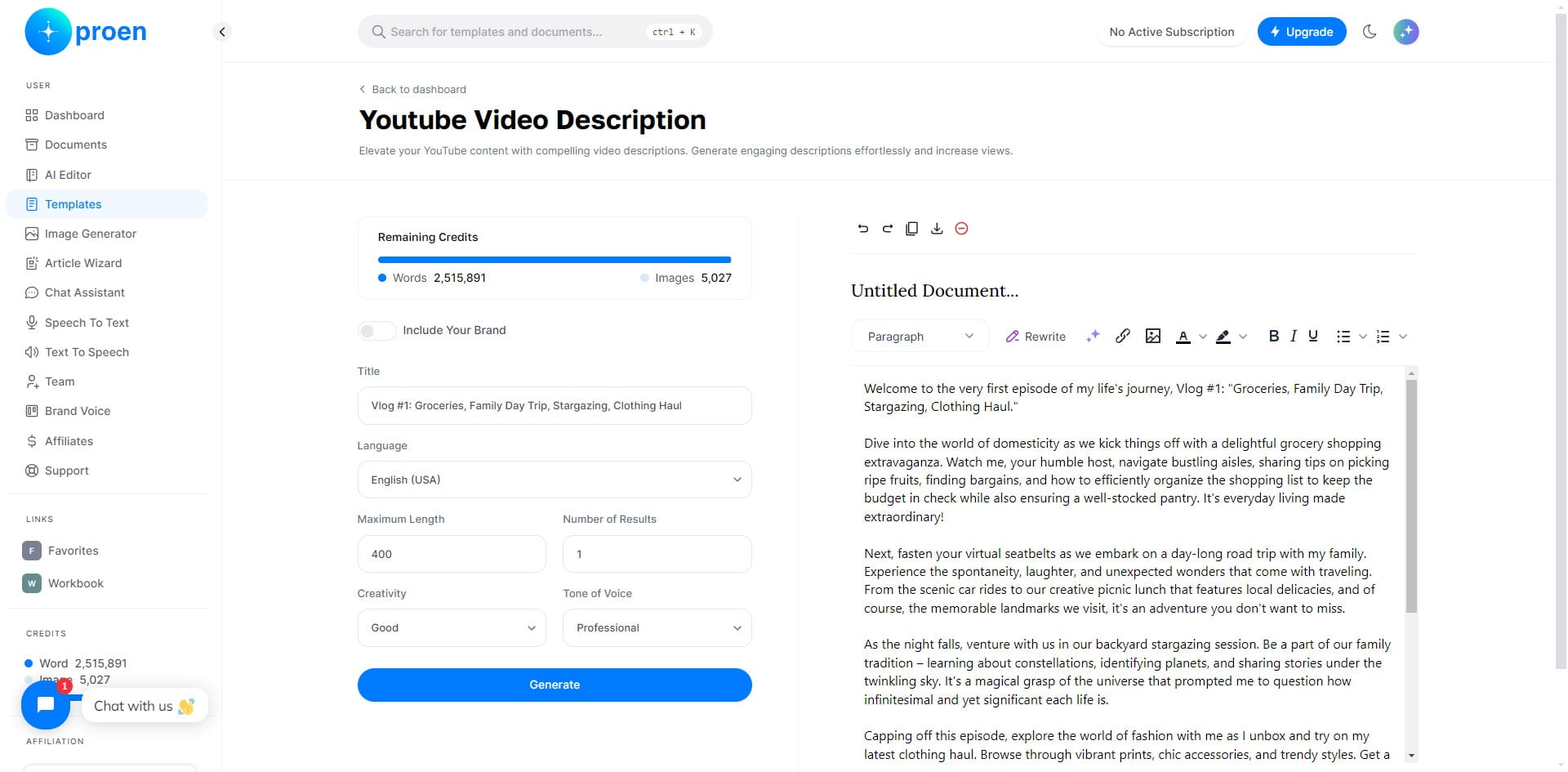Toggle underline formatting
The height and width of the screenshot is (772, 1568).
[1313, 336]
